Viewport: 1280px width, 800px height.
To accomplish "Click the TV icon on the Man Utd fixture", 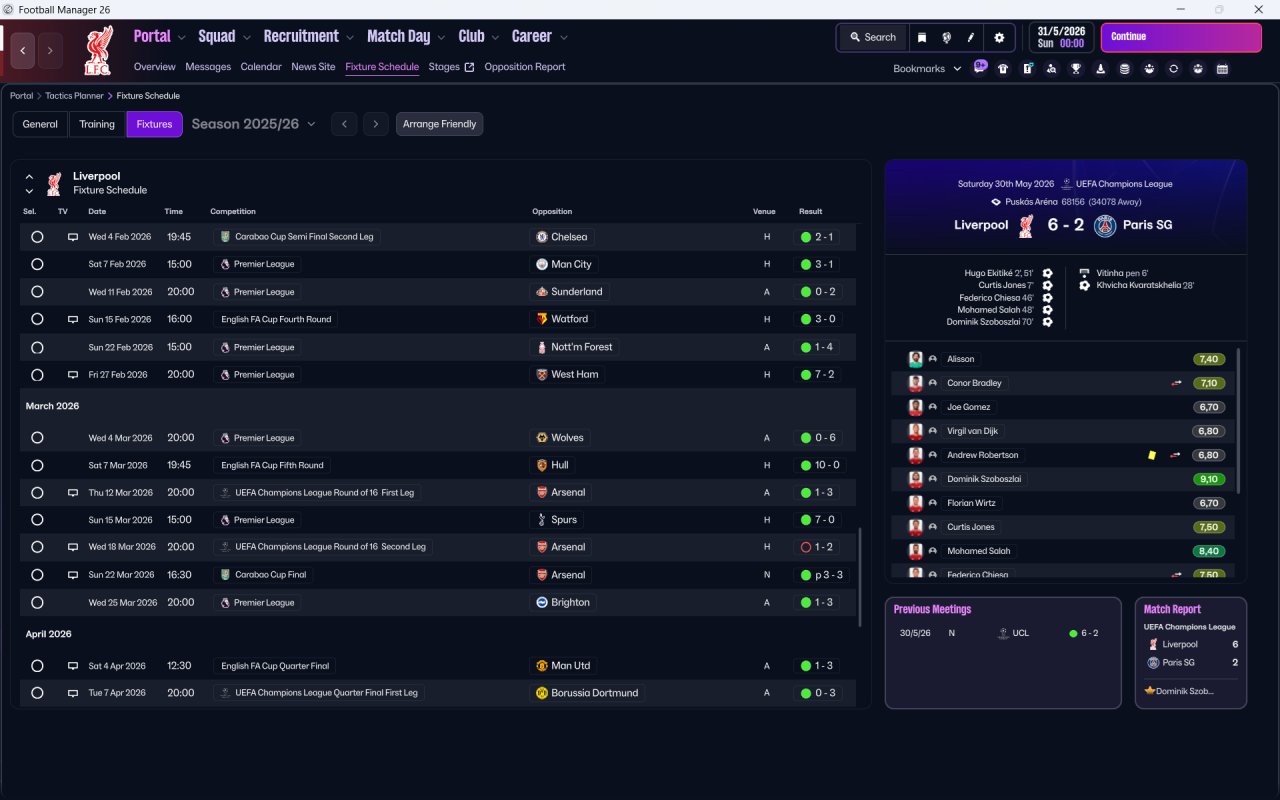I will [x=73, y=666].
